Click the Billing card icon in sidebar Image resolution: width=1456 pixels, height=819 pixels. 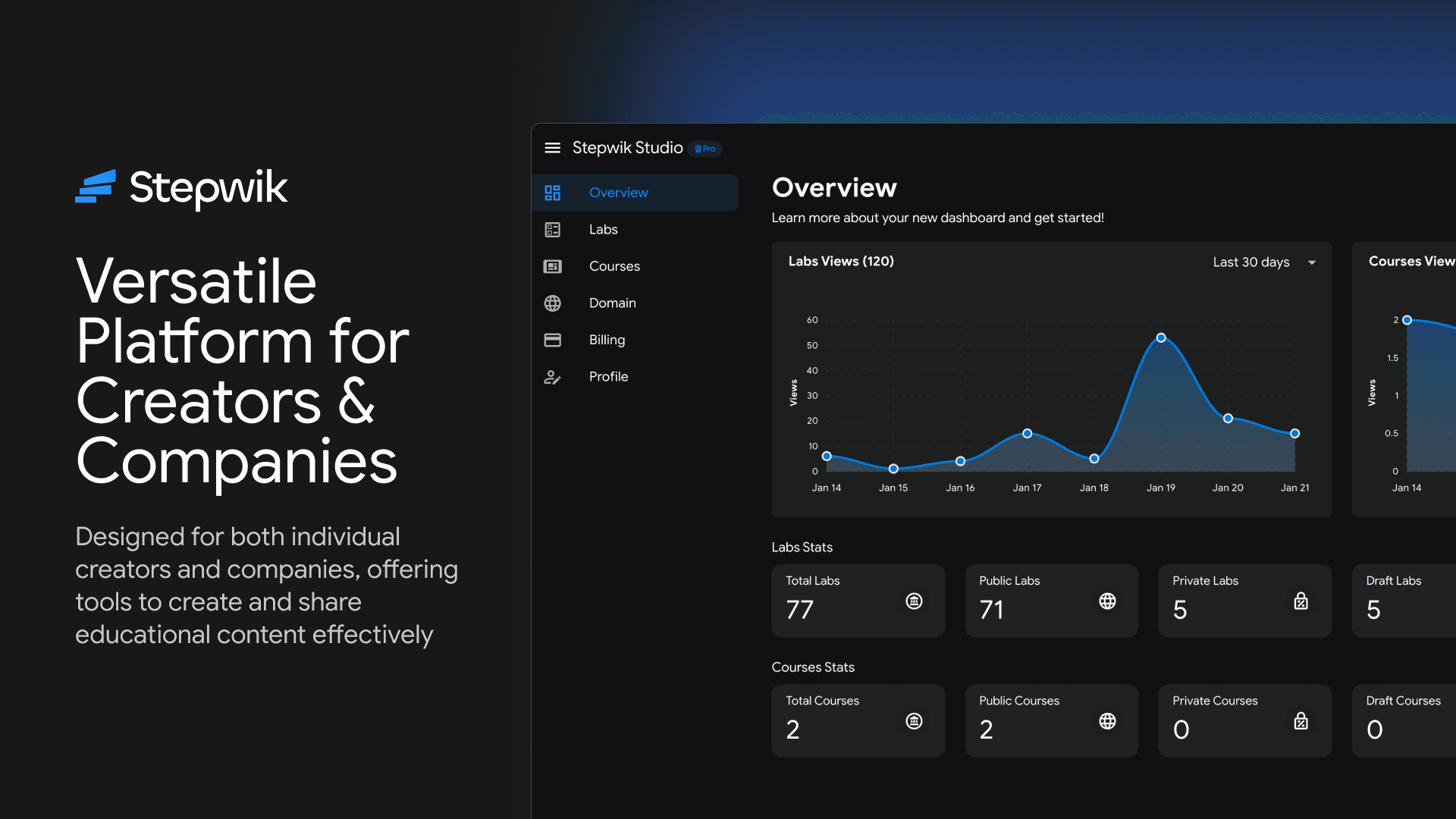552,340
